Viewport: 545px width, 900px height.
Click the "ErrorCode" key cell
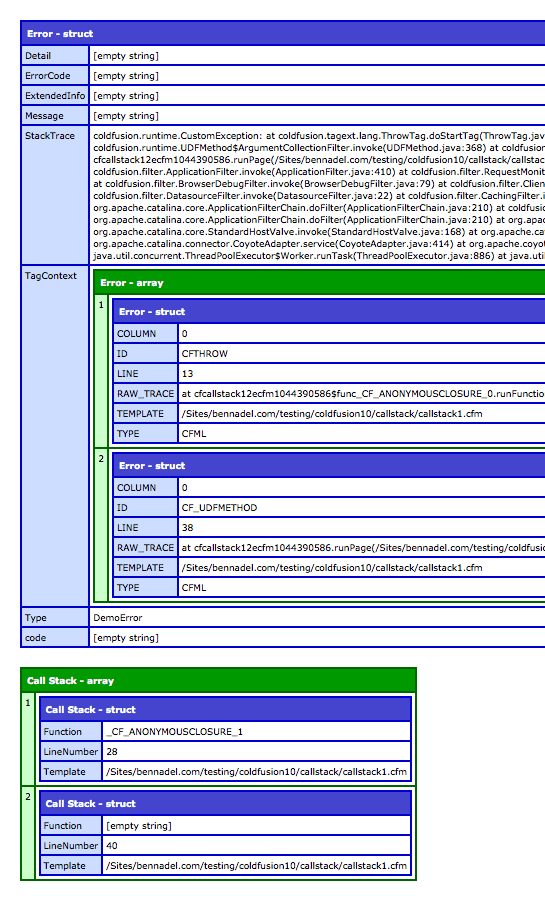pos(55,76)
